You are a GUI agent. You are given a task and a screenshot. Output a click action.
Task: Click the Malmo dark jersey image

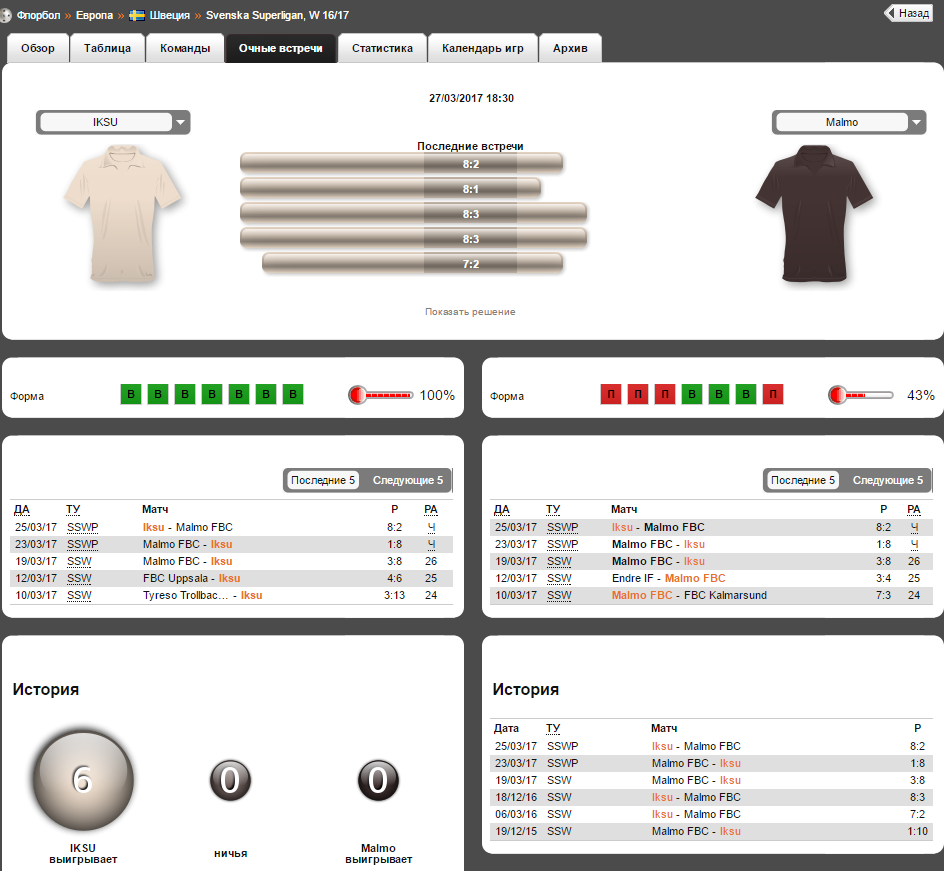[814, 213]
